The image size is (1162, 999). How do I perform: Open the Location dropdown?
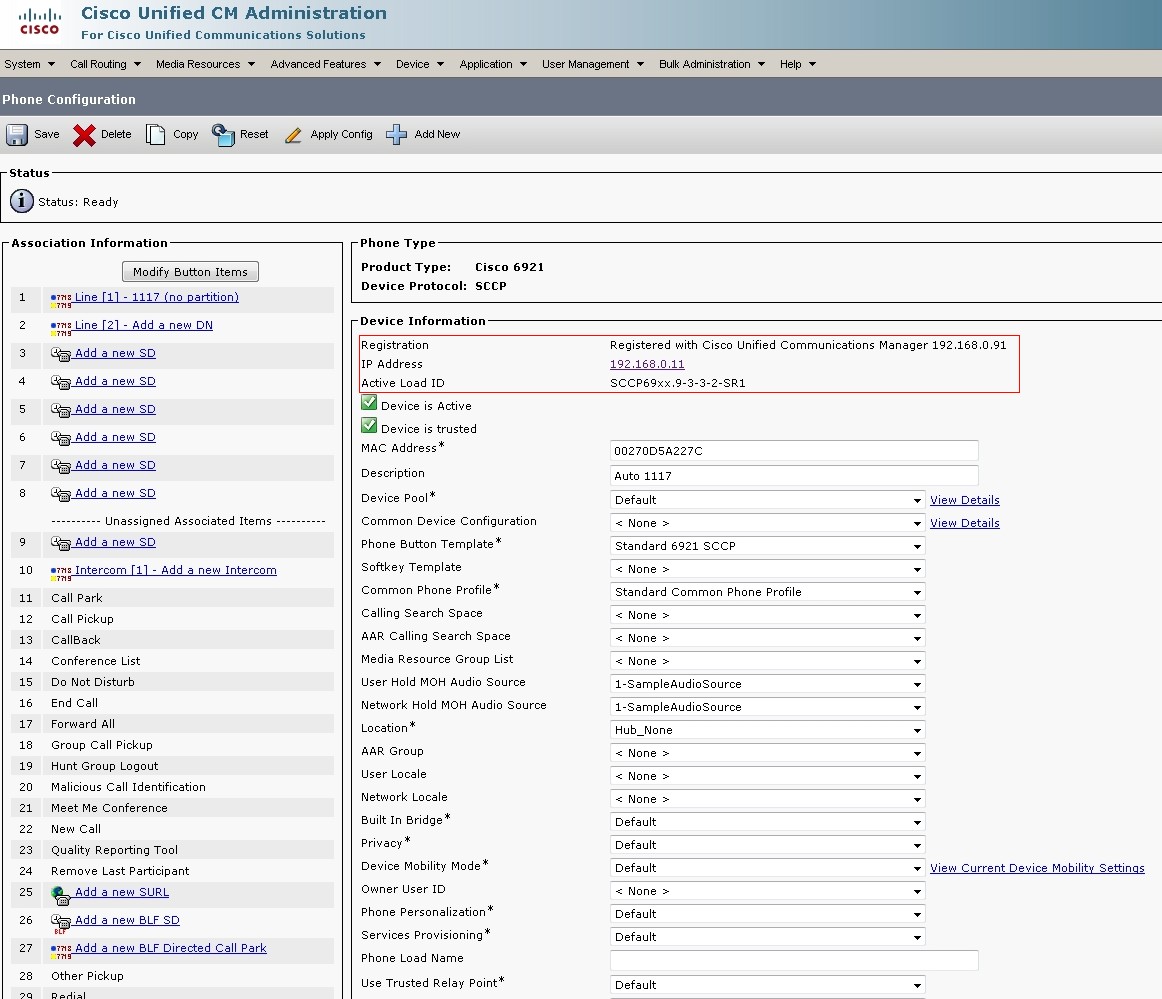[x=767, y=730]
